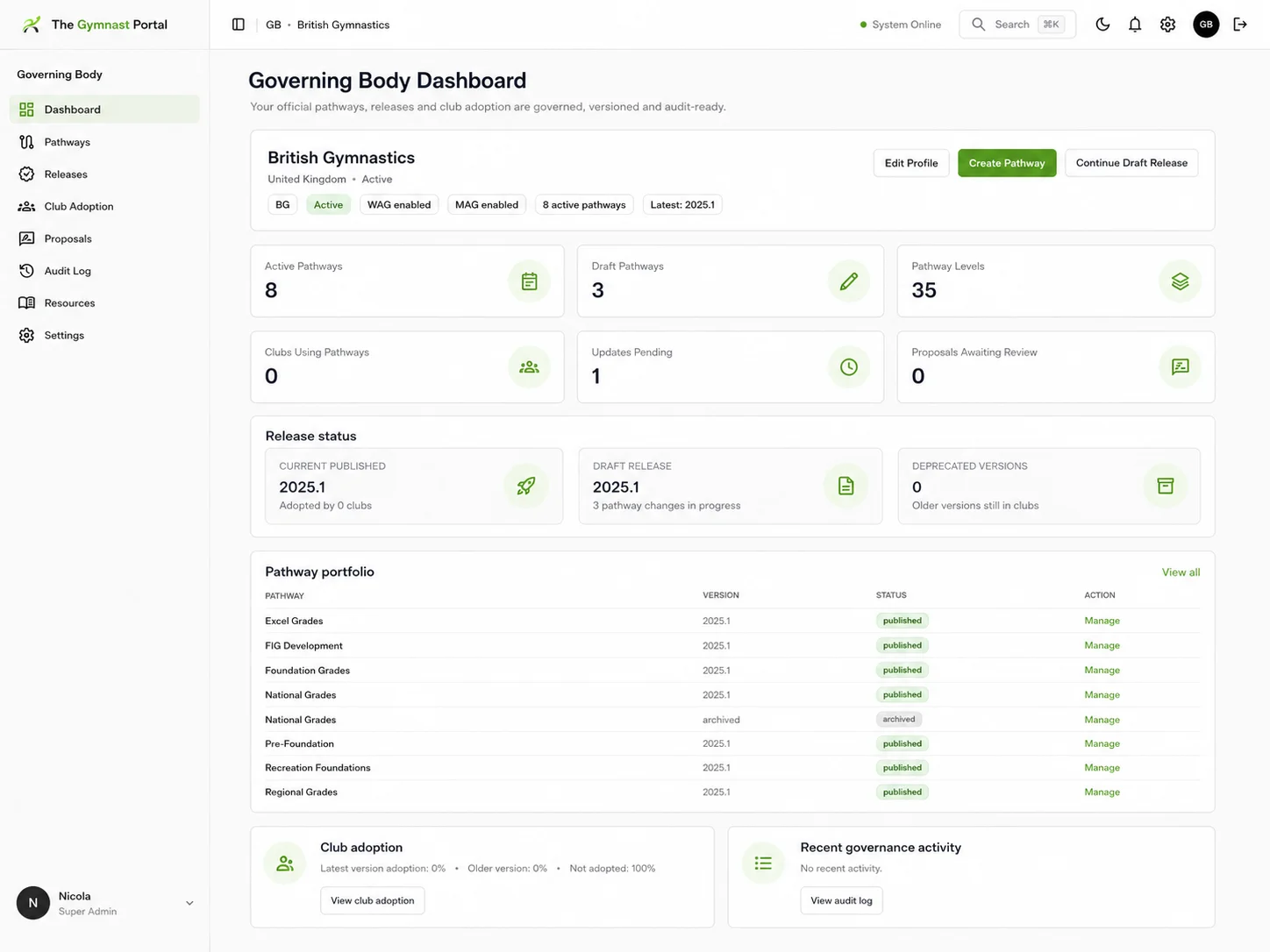Click The Gymnast Portal logo
The width and height of the screenshot is (1270, 952).
click(x=95, y=25)
